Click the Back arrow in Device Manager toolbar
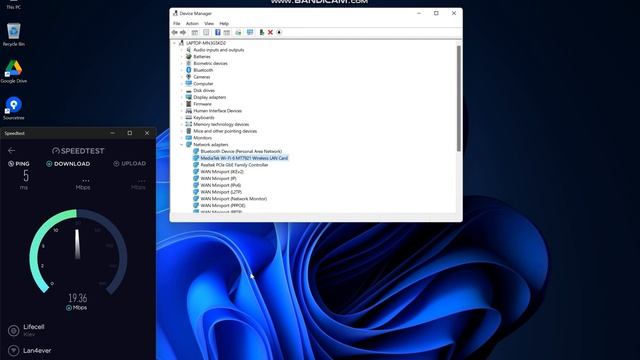640x360 pixels. tap(175, 32)
